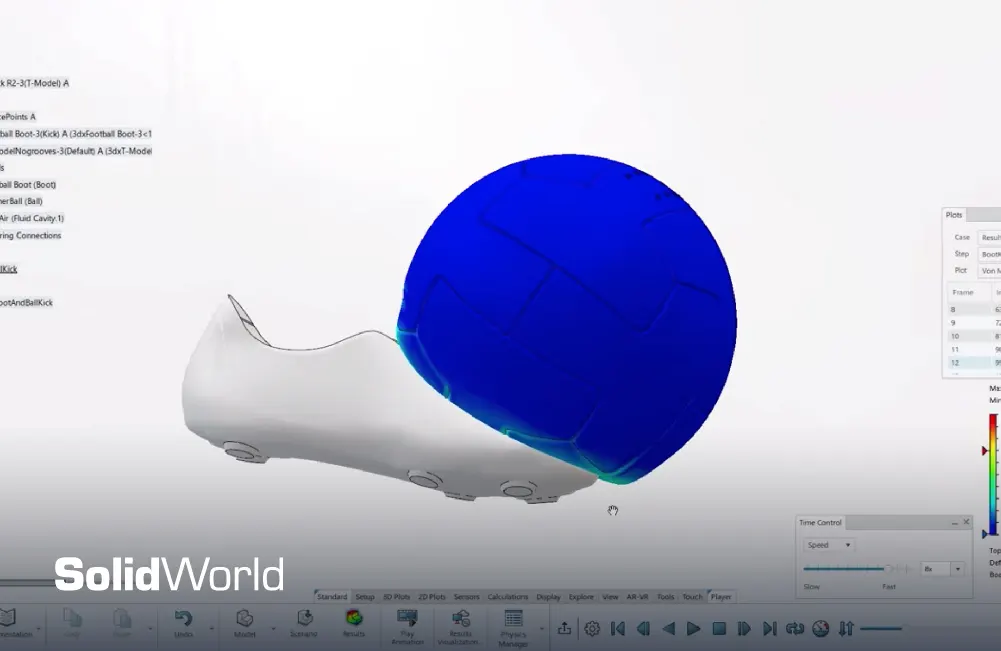1001x651 pixels.
Task: Open the Results icon in toolbar
Action: point(354,618)
